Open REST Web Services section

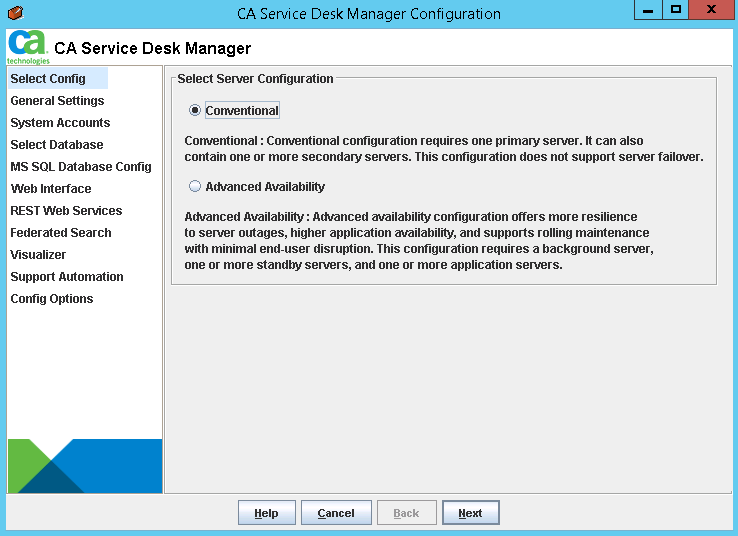click(x=66, y=211)
